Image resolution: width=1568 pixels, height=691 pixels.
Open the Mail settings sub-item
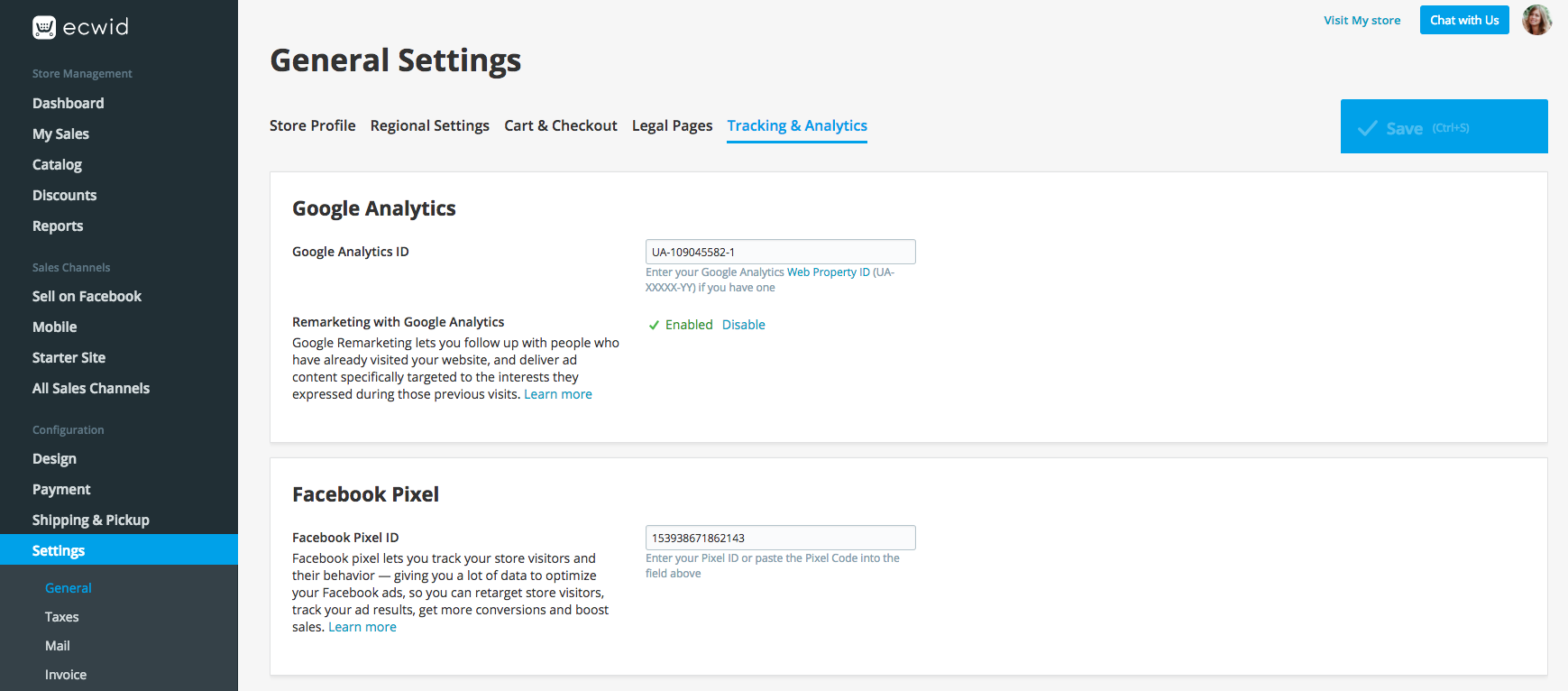(58, 646)
